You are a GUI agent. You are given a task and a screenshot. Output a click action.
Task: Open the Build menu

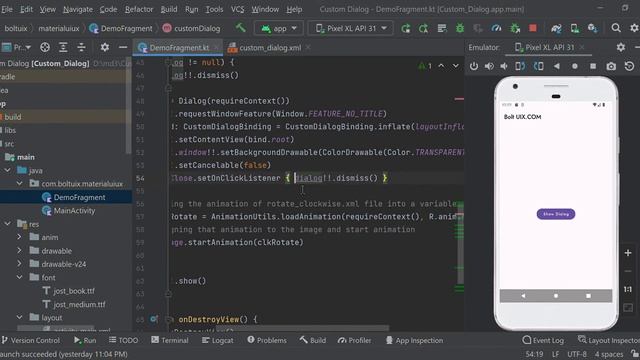169,9
